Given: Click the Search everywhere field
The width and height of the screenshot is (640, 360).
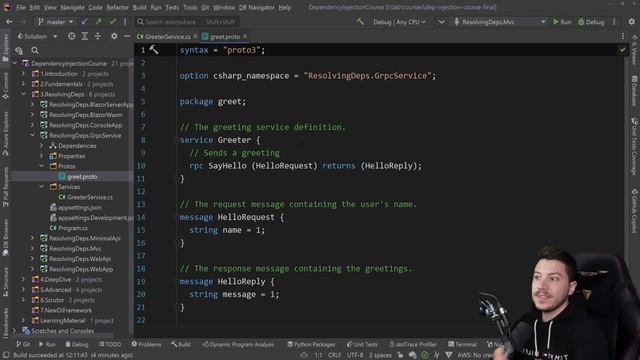Looking at the screenshot, I should (x=187, y=22).
